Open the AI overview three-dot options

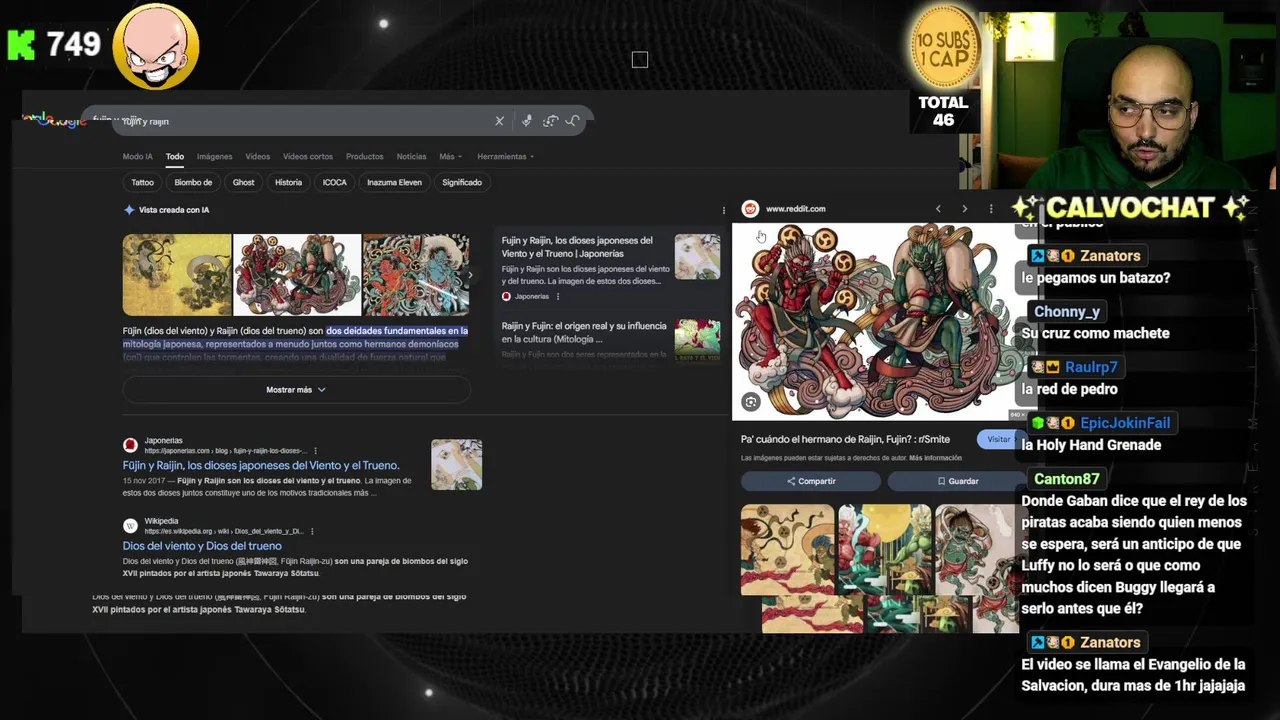tap(724, 210)
